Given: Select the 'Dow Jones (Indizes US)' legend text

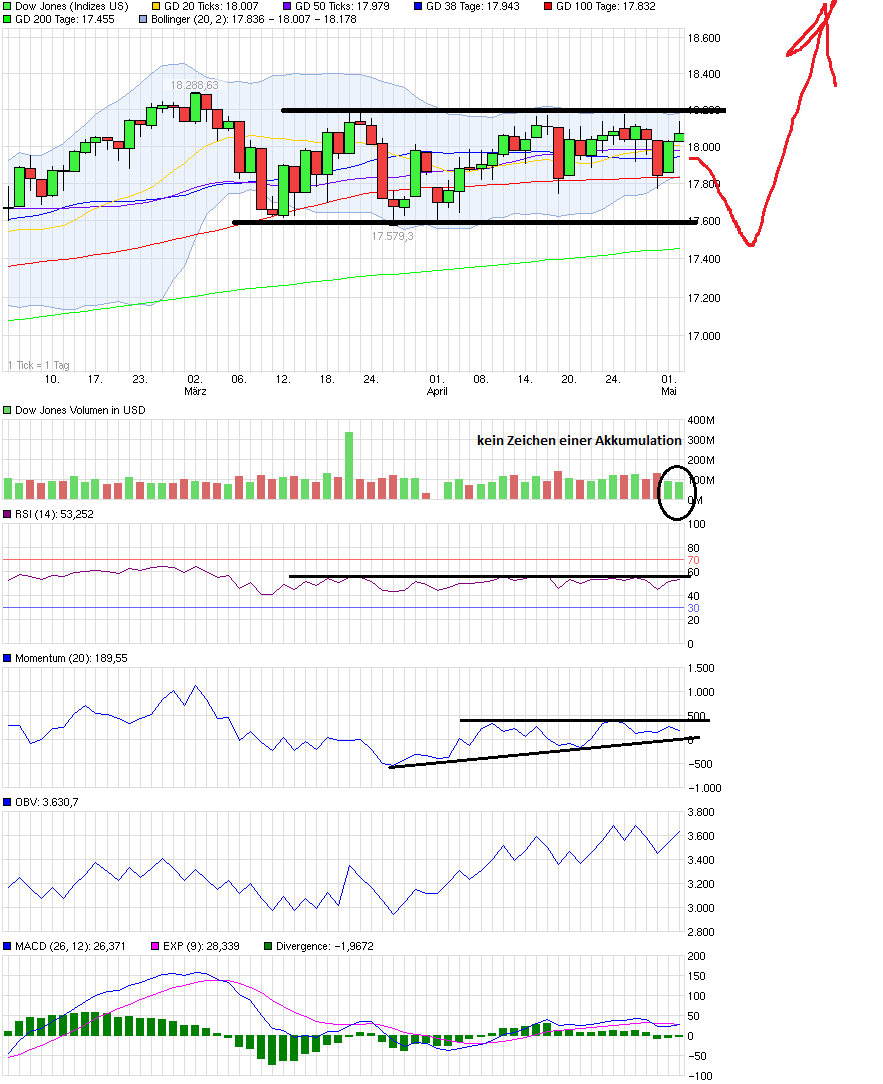Looking at the screenshot, I should [72, 6].
